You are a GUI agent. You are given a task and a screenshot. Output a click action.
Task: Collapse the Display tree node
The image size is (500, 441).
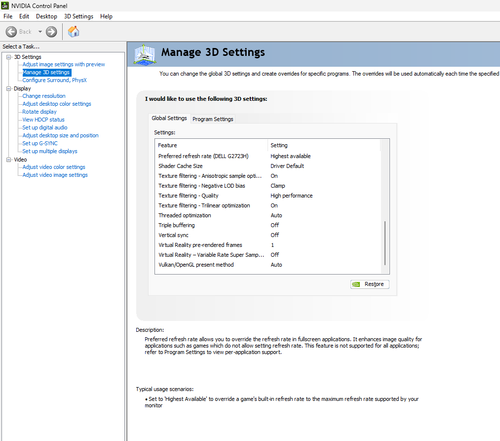[9, 88]
